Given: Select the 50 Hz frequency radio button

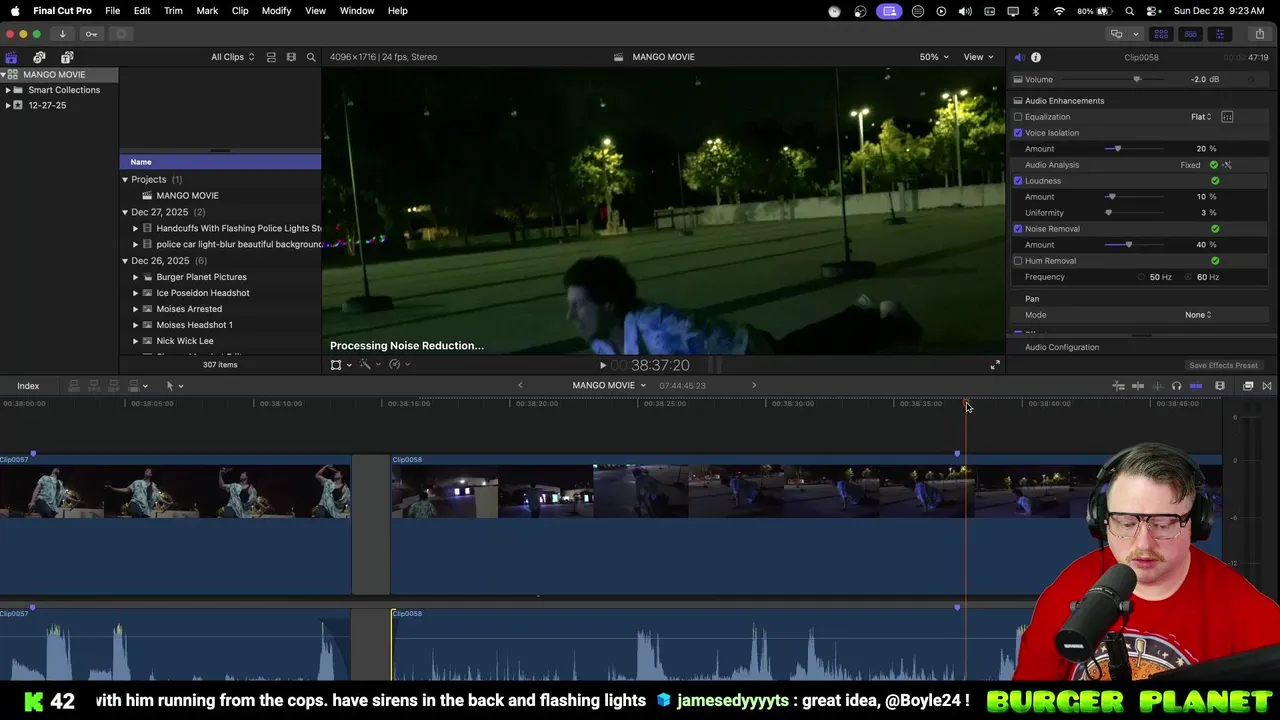Looking at the screenshot, I should 1142,277.
